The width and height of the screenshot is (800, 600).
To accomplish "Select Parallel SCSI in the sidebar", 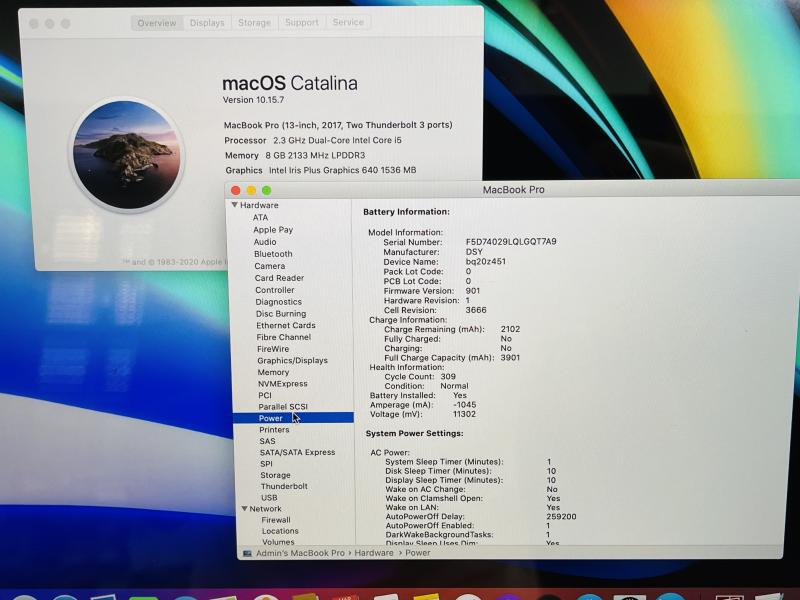I will click(x=283, y=407).
